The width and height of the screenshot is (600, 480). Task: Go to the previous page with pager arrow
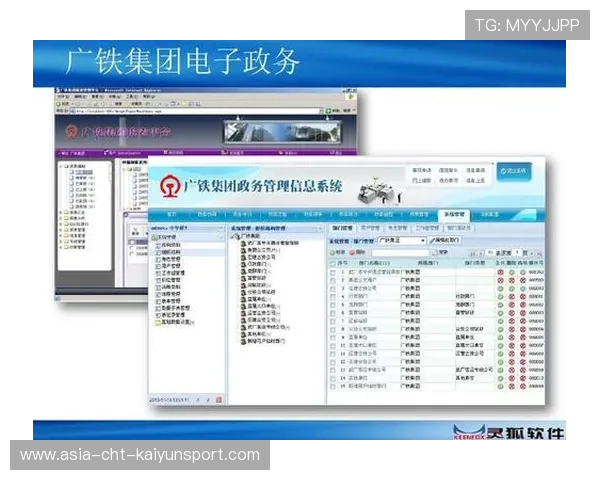tap(481, 253)
